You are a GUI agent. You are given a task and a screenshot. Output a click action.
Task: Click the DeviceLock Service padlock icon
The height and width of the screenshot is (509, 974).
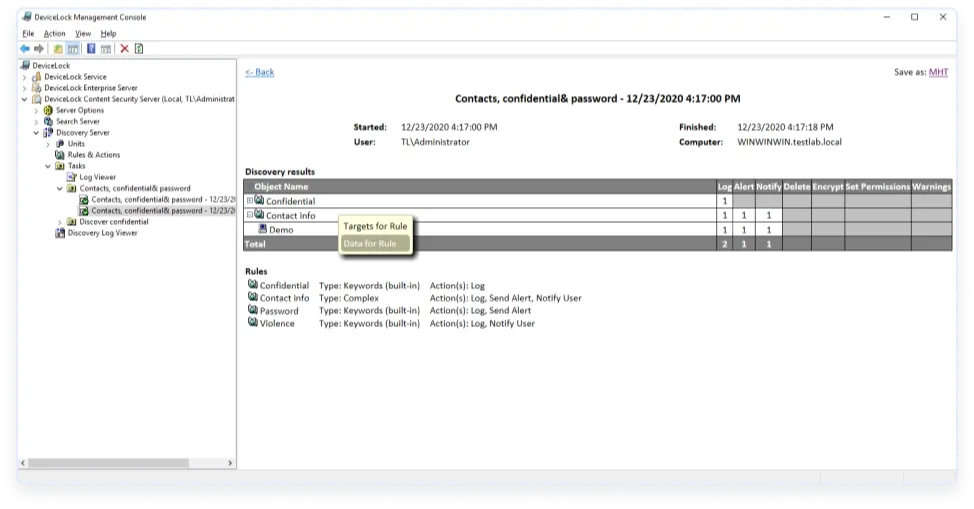[37, 76]
